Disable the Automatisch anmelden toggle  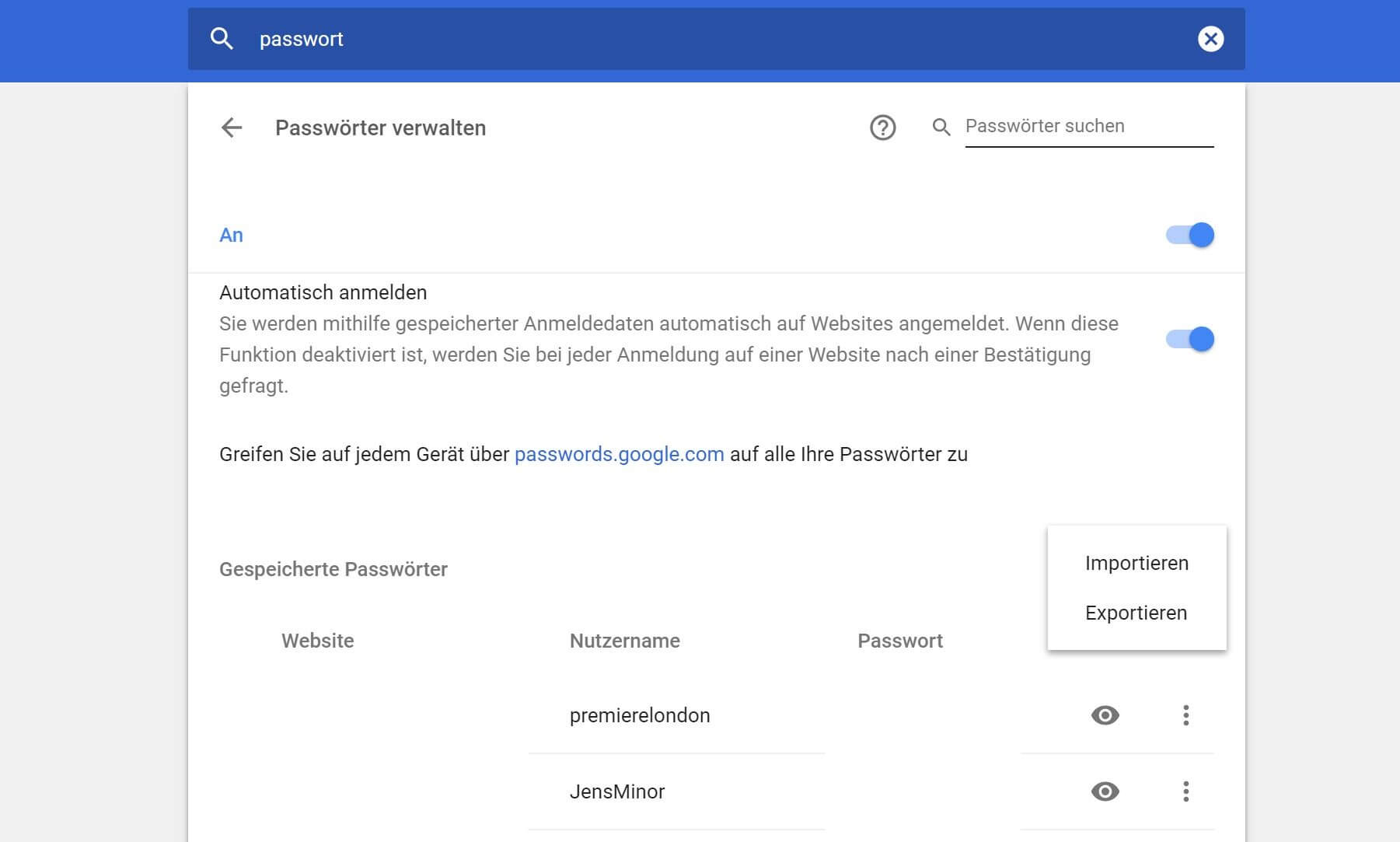pos(1190,339)
